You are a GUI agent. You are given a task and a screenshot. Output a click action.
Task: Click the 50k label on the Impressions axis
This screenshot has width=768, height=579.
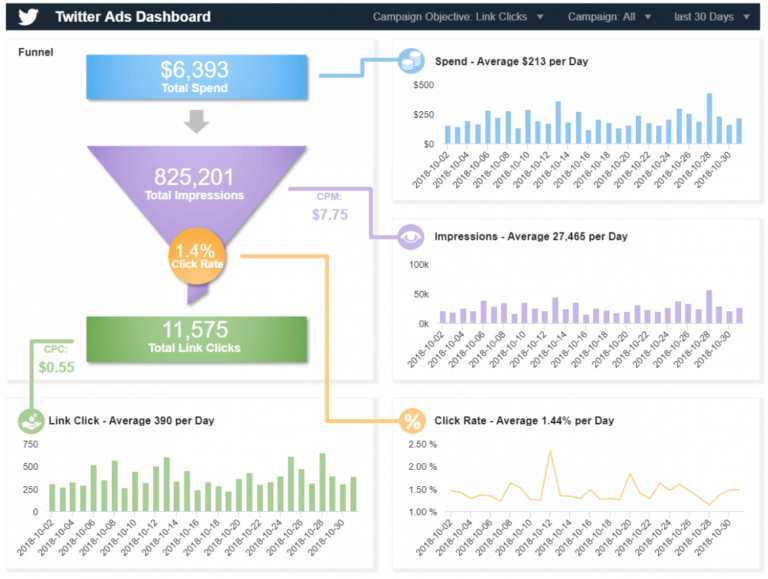tap(421, 294)
